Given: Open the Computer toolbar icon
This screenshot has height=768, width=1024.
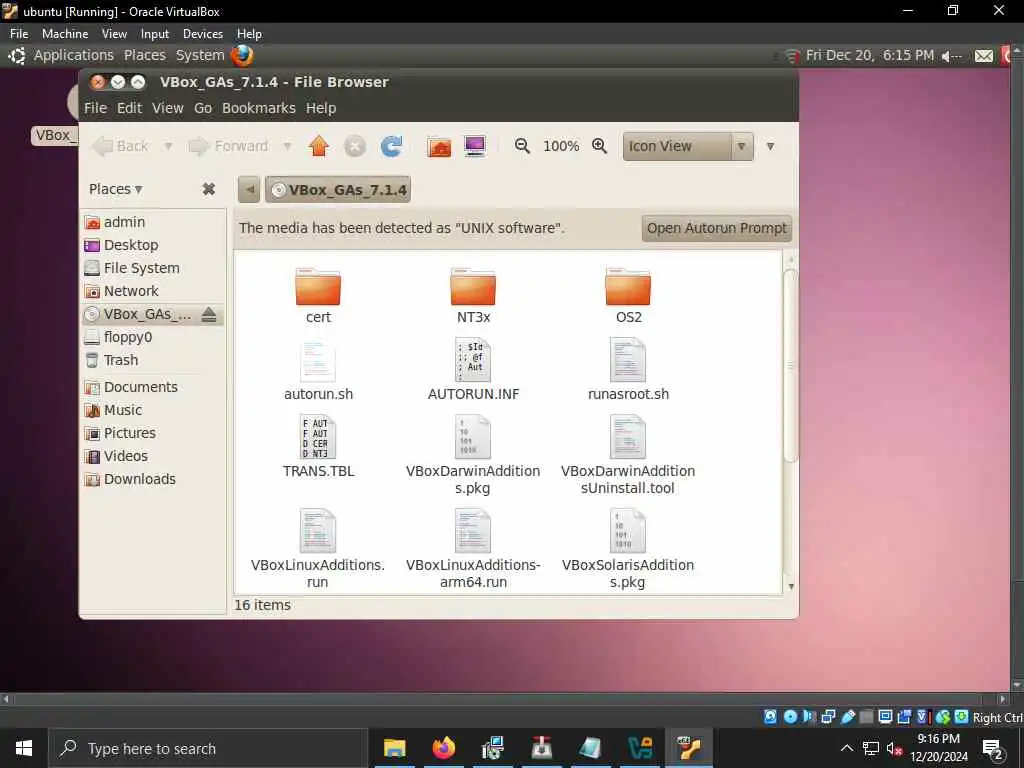Looking at the screenshot, I should coord(475,146).
